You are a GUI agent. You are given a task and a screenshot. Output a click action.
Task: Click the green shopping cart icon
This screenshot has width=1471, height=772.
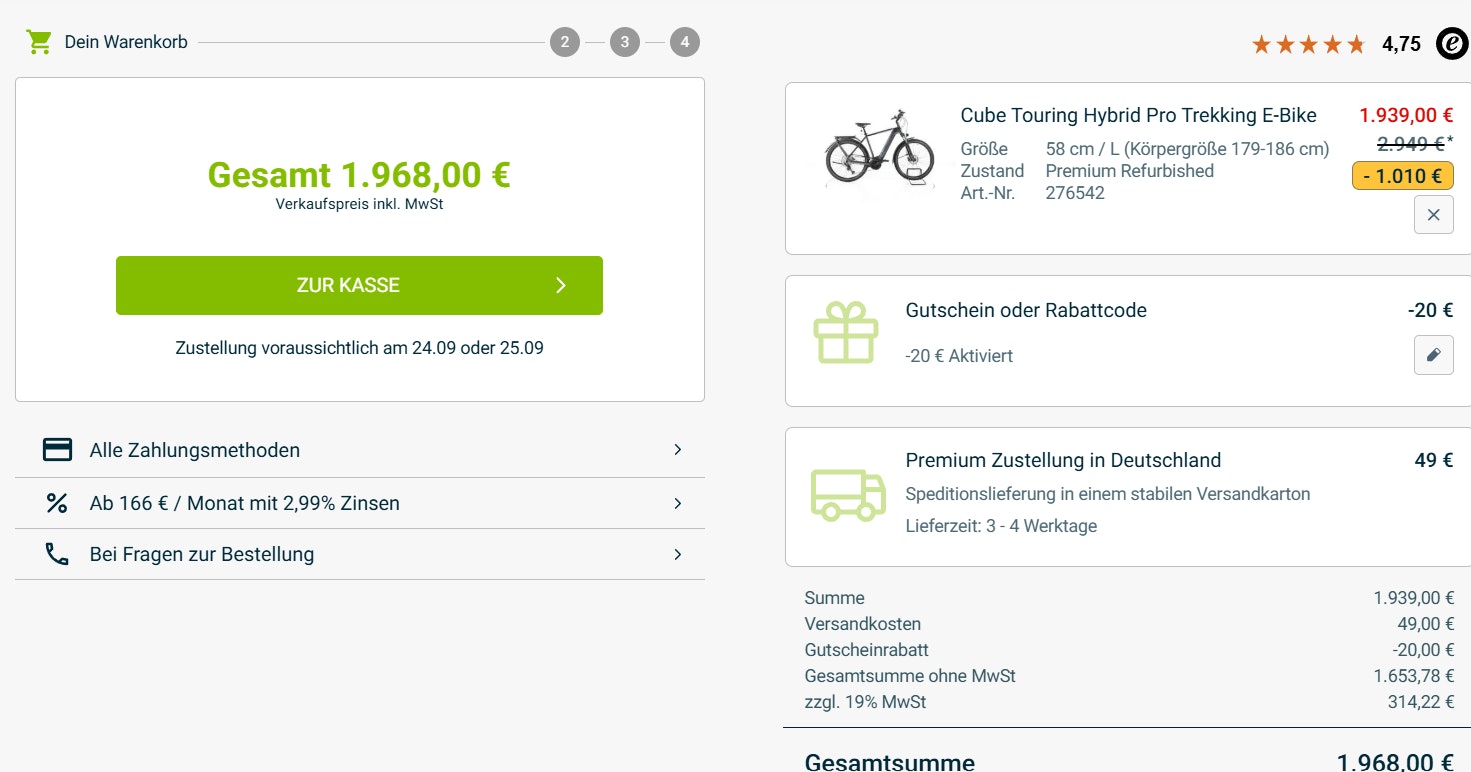pyautogui.click(x=37, y=41)
